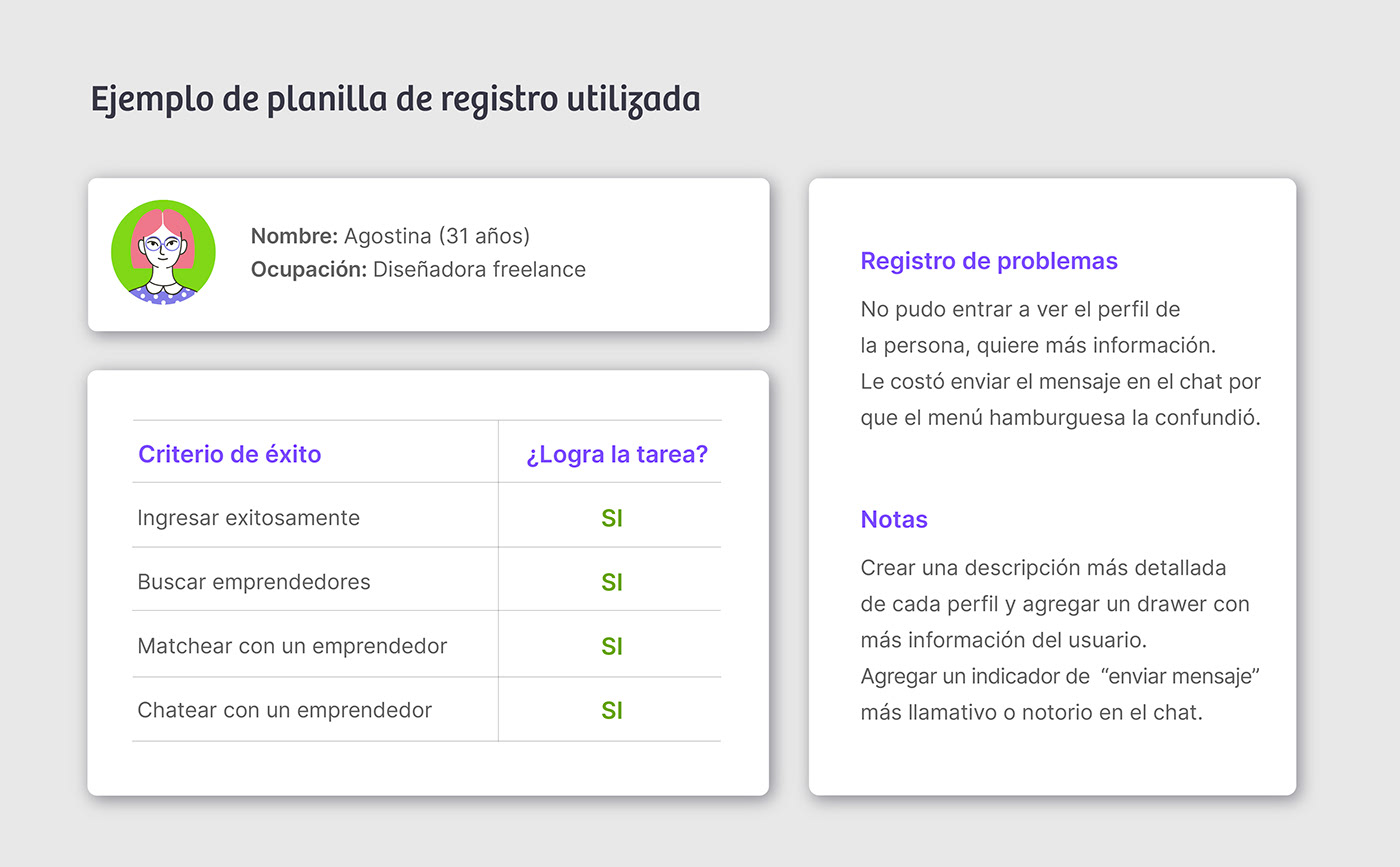Viewport: 1400px width, 867px height.
Task: Click the 'Ingresar exitosamente' row label
Action: click(248, 518)
